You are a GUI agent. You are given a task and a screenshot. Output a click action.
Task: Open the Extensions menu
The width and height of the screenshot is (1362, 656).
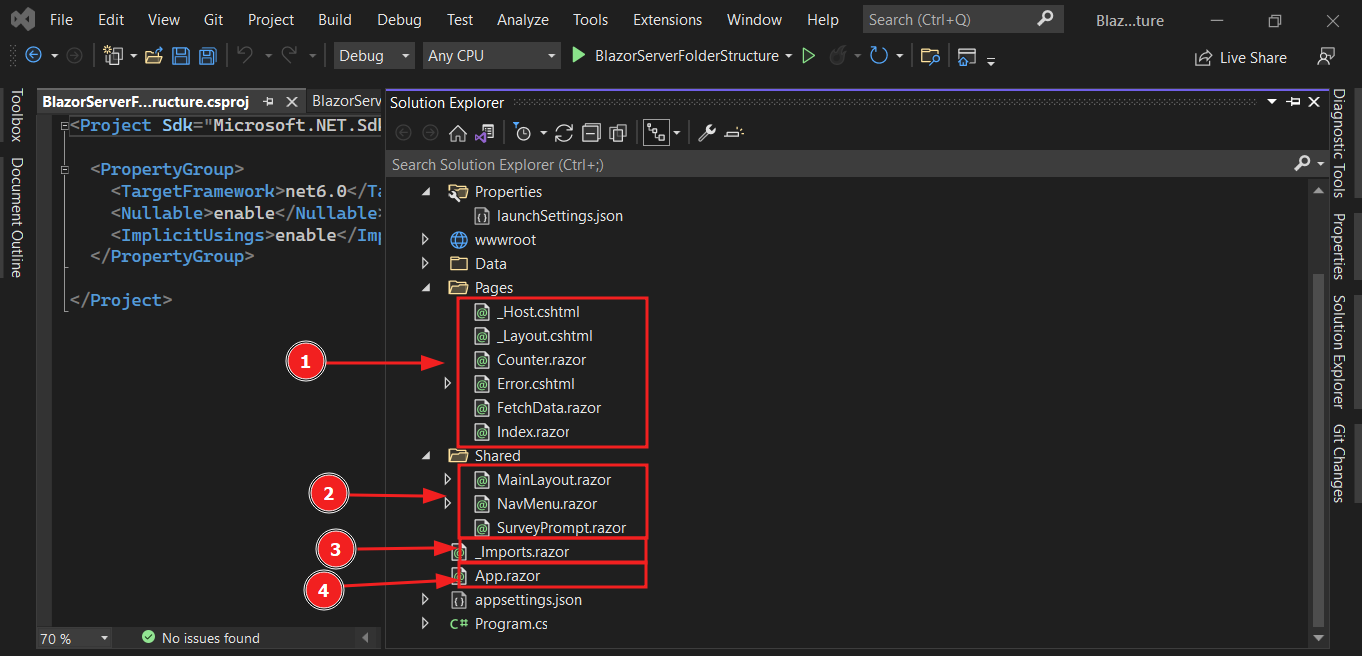click(668, 20)
